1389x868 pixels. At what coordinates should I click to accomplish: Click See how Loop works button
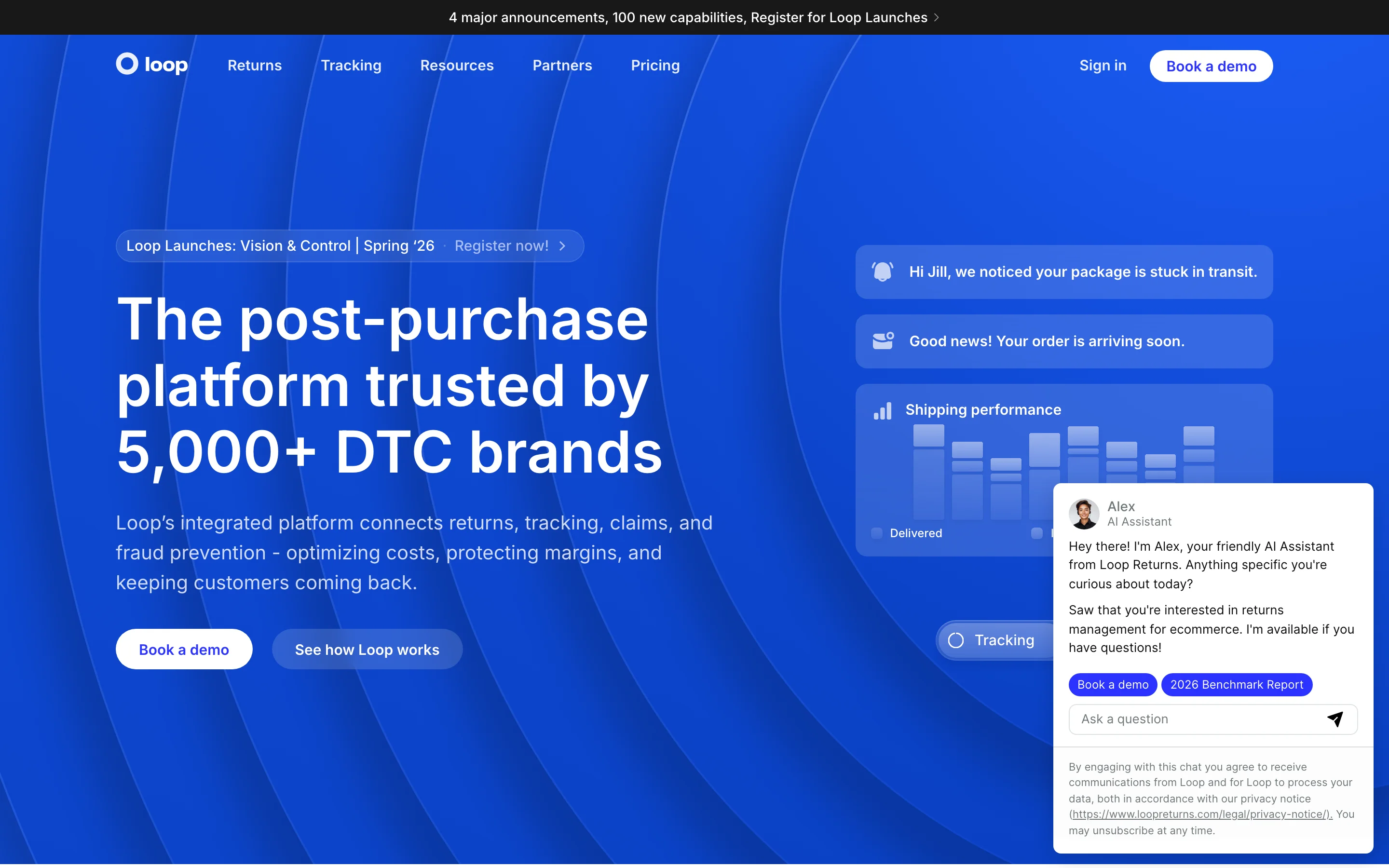click(x=367, y=649)
